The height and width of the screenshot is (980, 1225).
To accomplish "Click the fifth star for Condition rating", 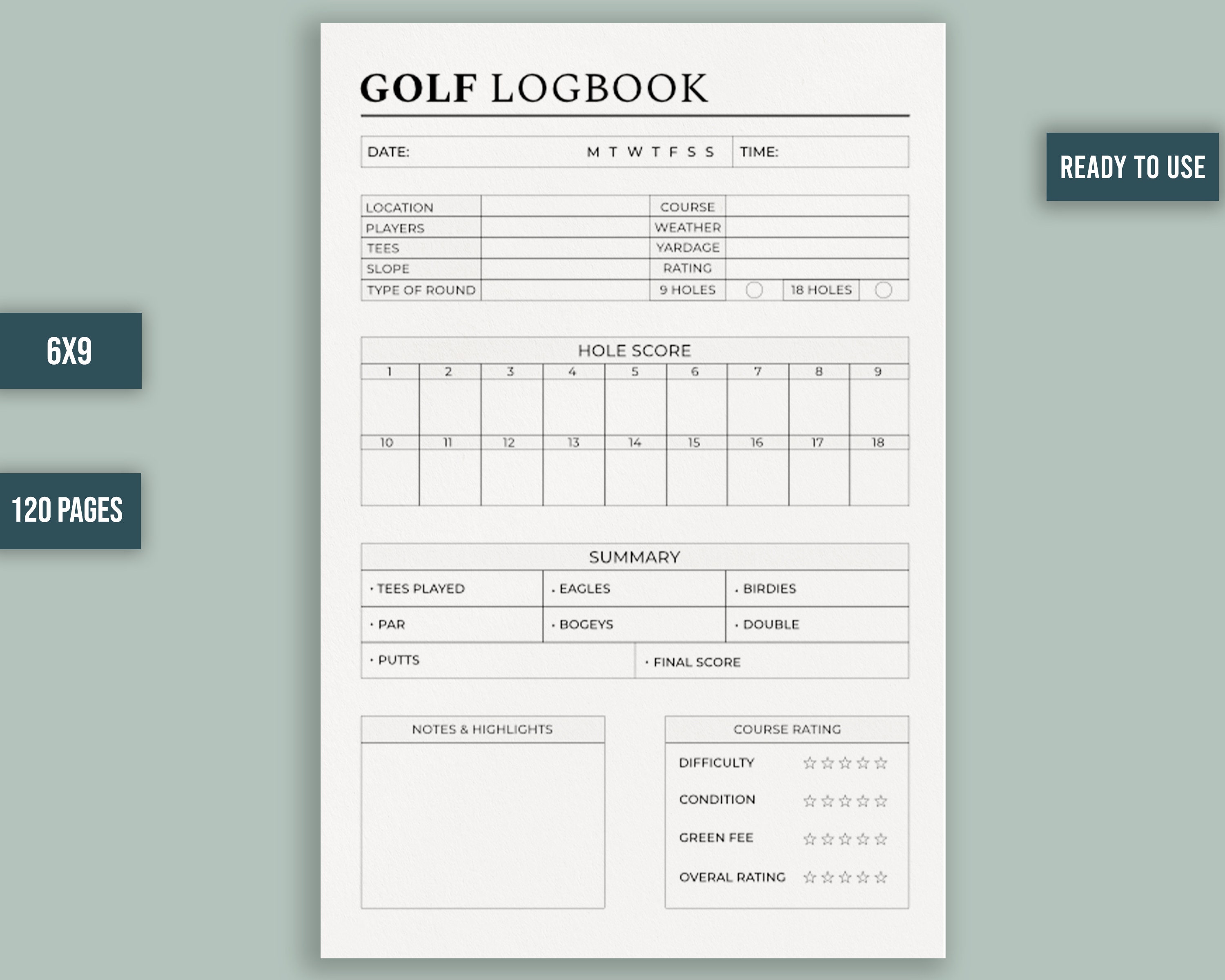I will 881,801.
